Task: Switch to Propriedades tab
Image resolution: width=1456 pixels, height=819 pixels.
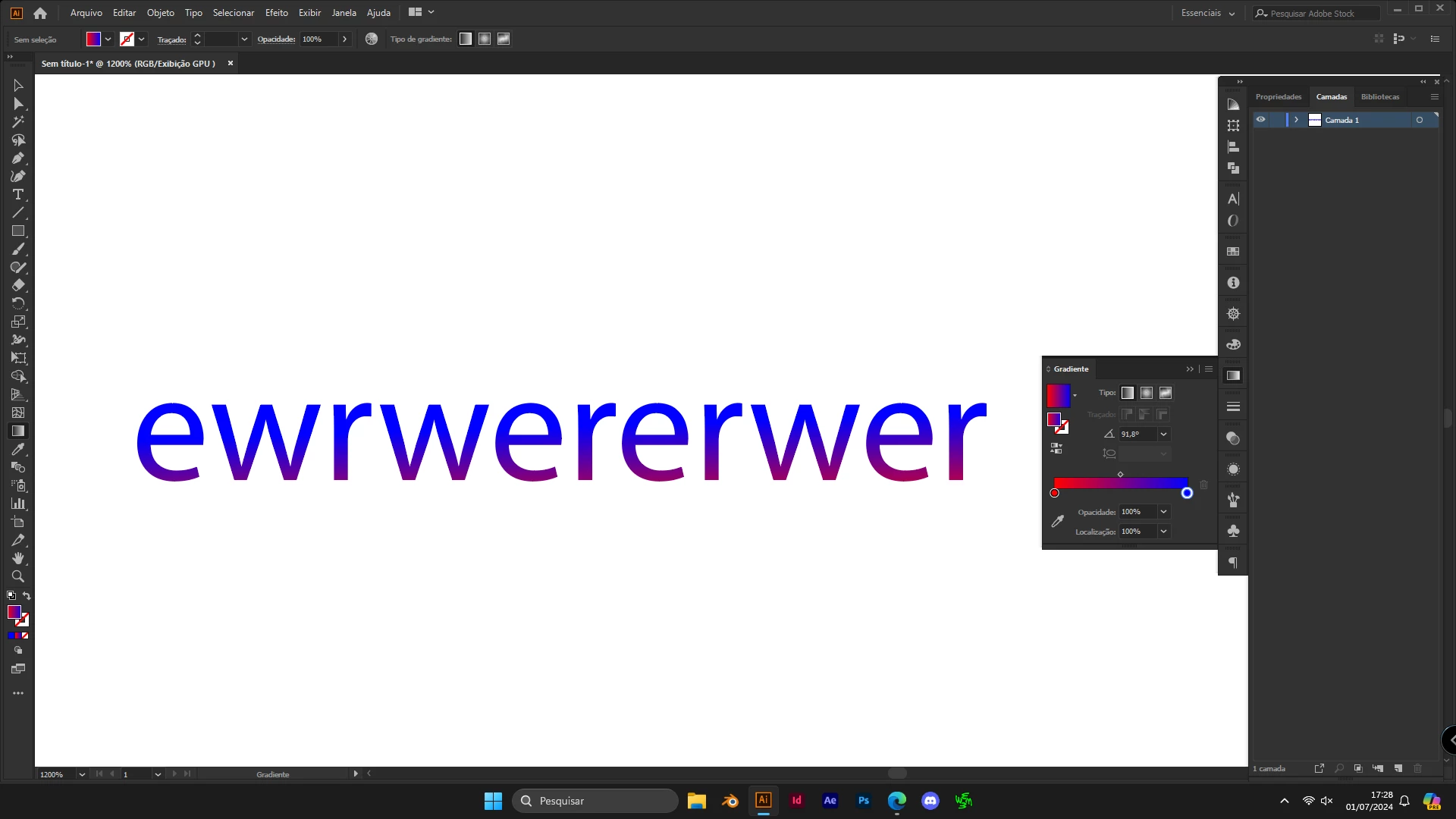Action: point(1278,97)
